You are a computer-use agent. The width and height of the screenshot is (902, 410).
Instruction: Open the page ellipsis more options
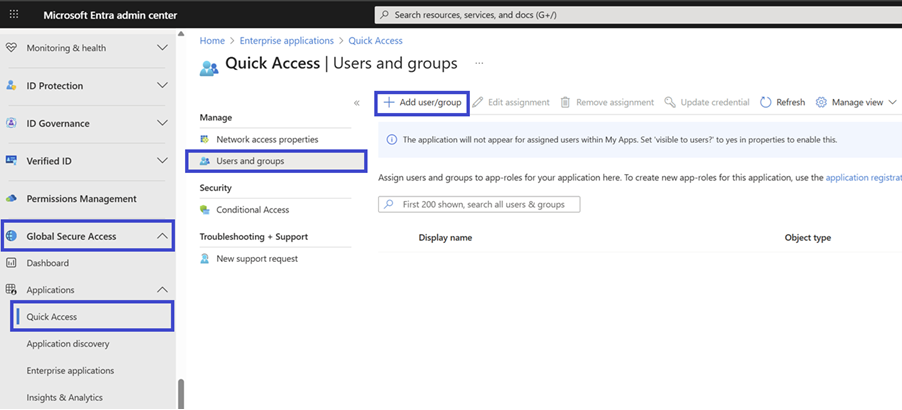tap(479, 63)
